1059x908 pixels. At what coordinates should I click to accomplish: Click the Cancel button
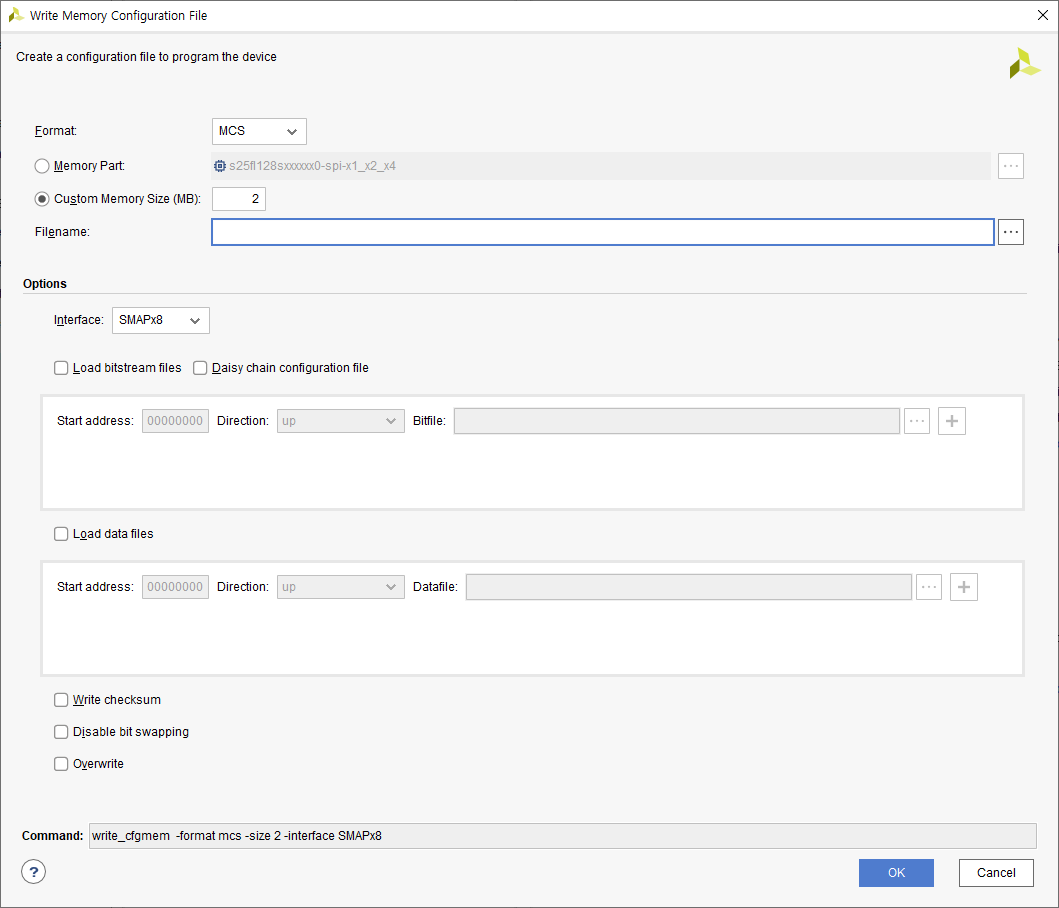pyautogui.click(x=996, y=873)
